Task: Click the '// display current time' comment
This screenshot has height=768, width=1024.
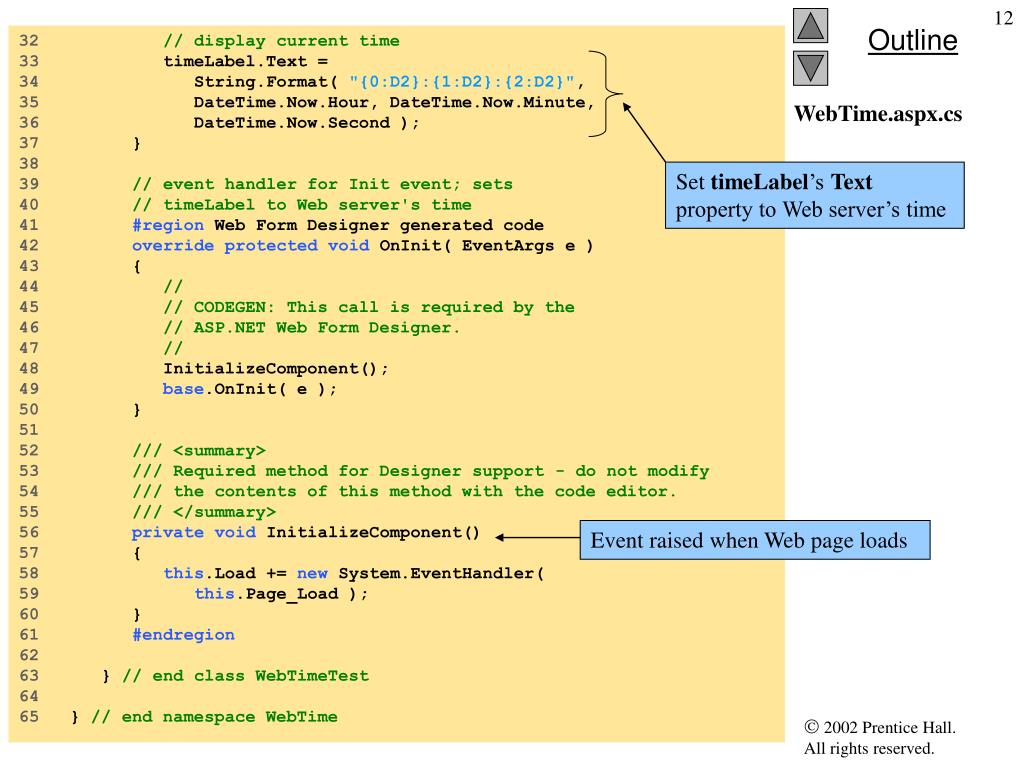Action: coord(281,40)
